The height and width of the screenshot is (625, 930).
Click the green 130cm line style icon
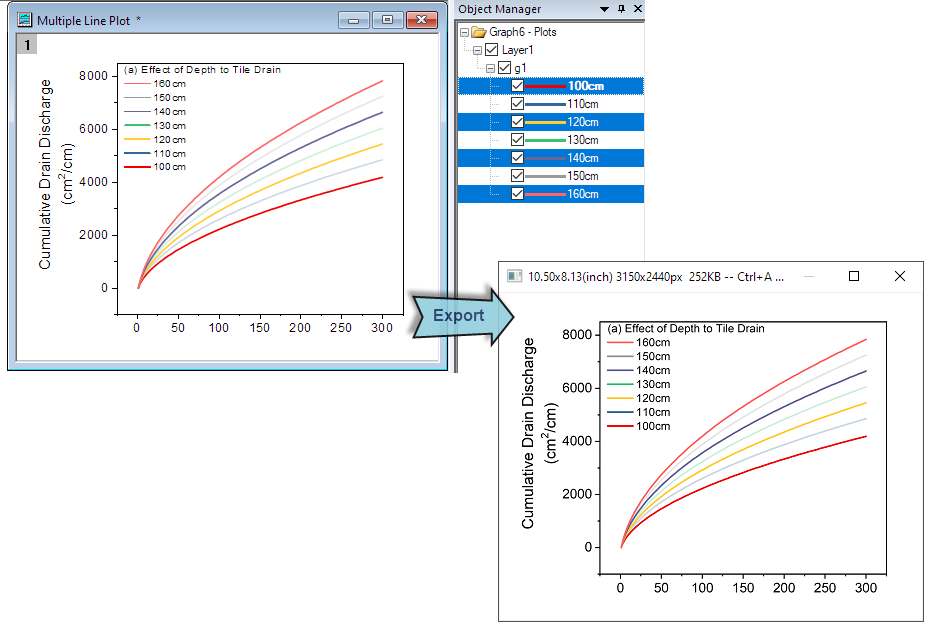(544, 139)
